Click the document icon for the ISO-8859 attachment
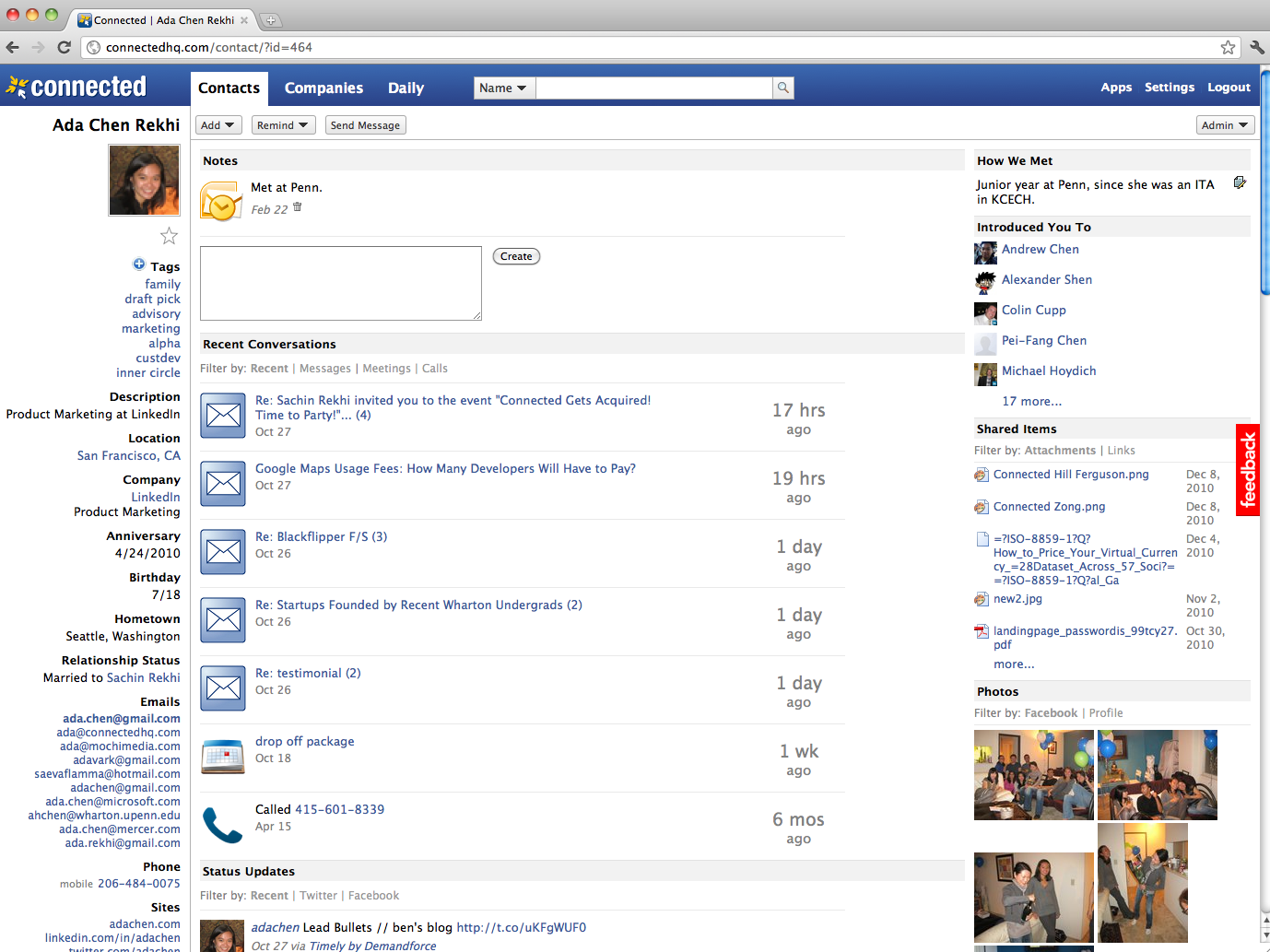This screenshot has height=952, width=1270. 982,539
